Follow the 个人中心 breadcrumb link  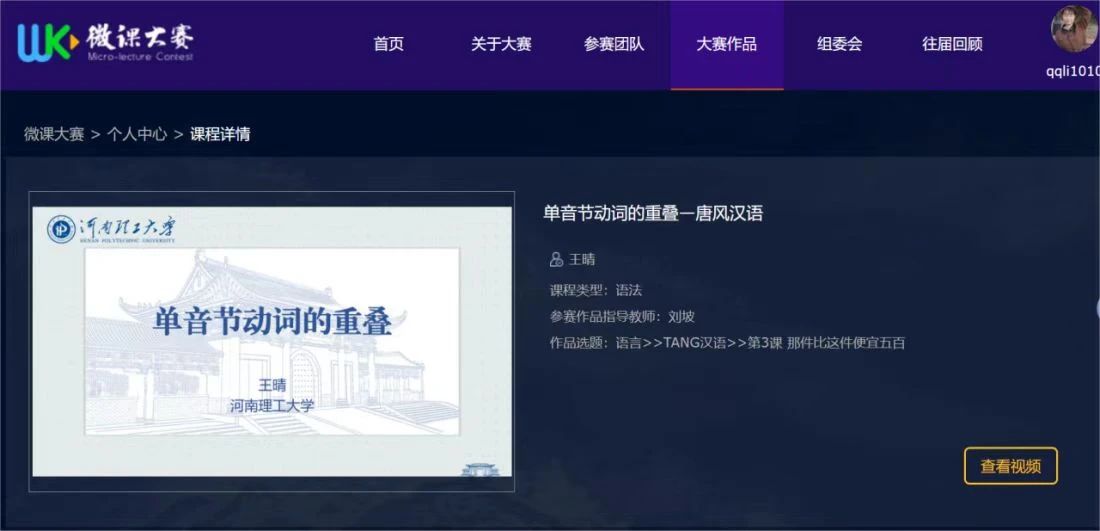[x=137, y=134]
